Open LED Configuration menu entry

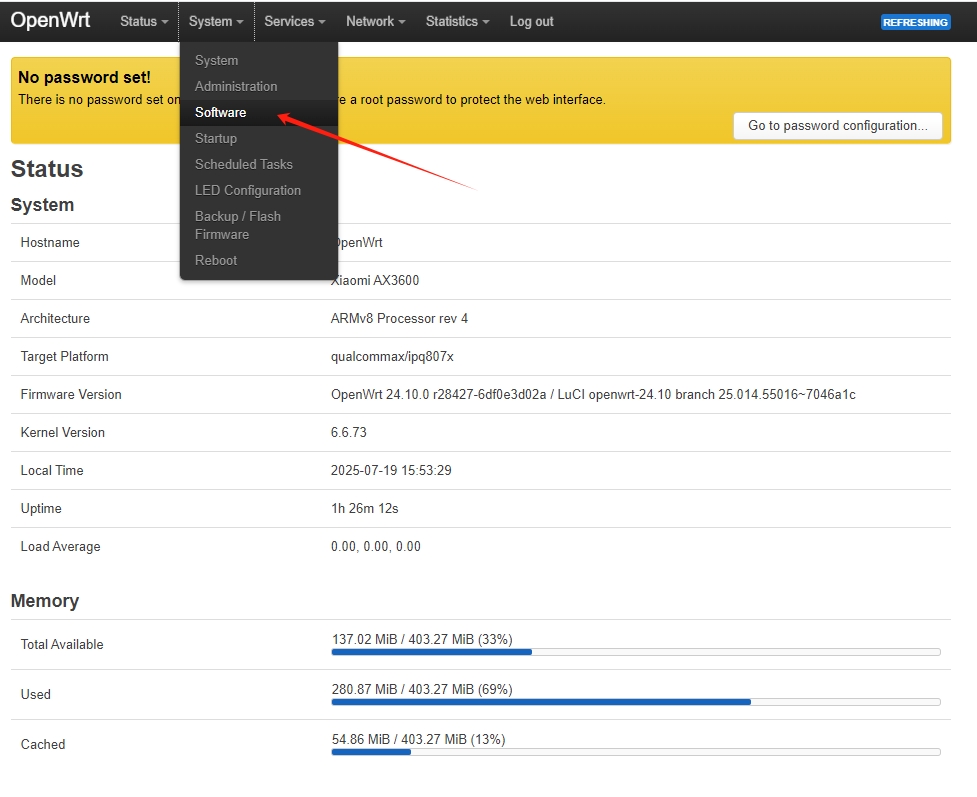pos(259,191)
